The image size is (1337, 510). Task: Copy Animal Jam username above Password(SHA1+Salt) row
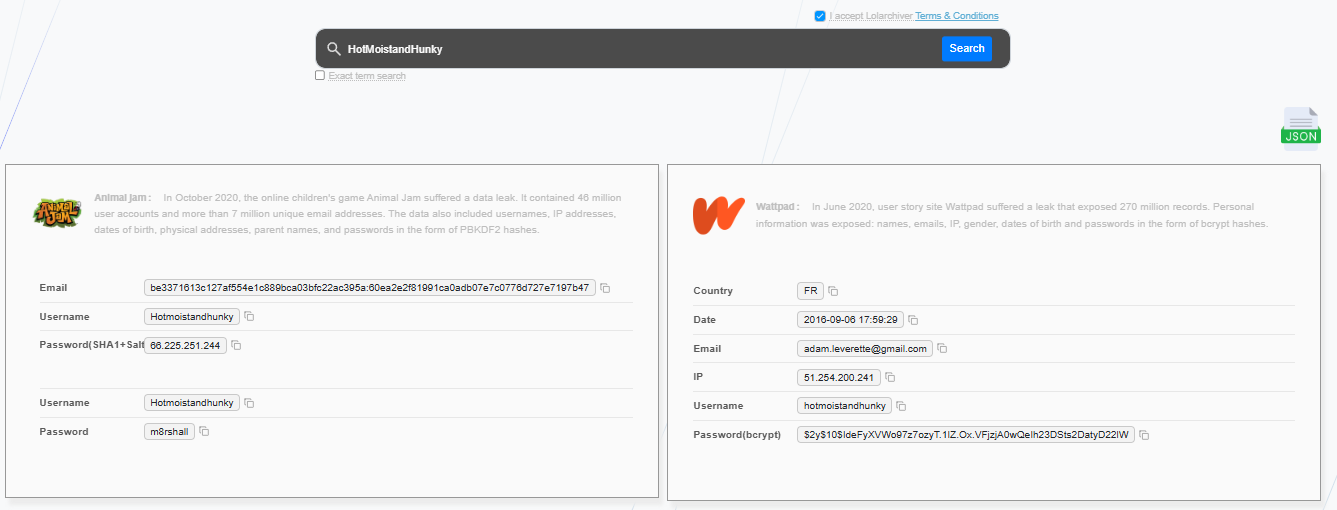coord(249,317)
